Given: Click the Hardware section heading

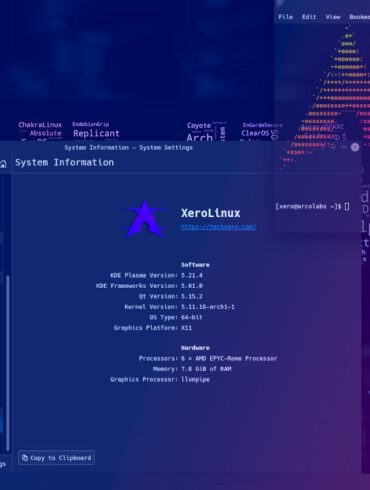Looking at the screenshot, I should 195,348.
